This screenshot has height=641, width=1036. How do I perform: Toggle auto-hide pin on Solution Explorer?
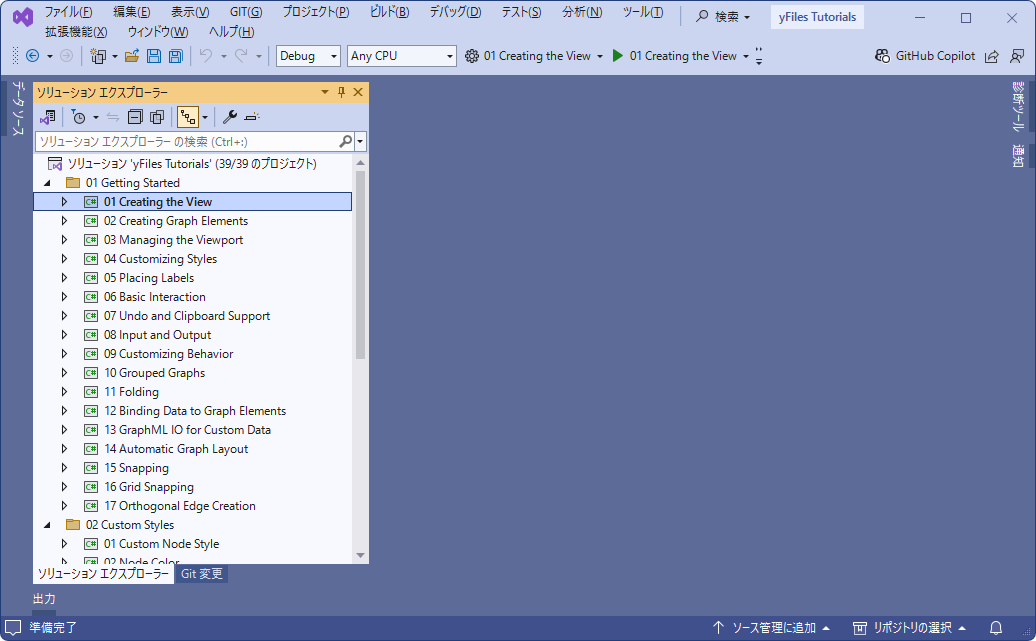pos(341,92)
